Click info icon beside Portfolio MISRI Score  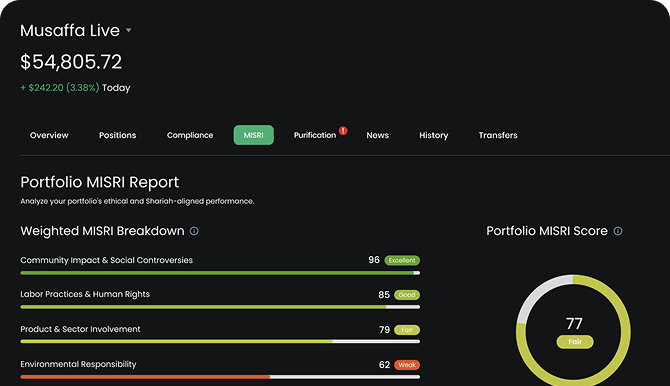(618, 231)
